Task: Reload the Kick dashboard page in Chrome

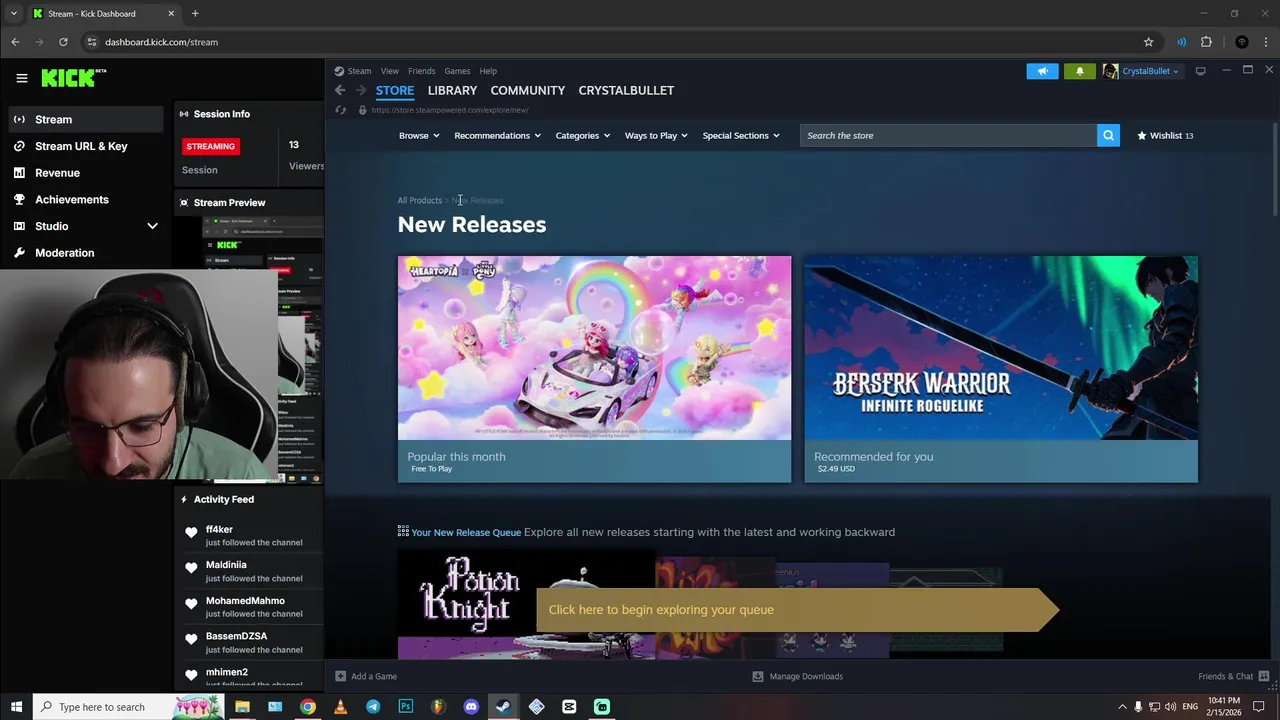Action: (63, 42)
